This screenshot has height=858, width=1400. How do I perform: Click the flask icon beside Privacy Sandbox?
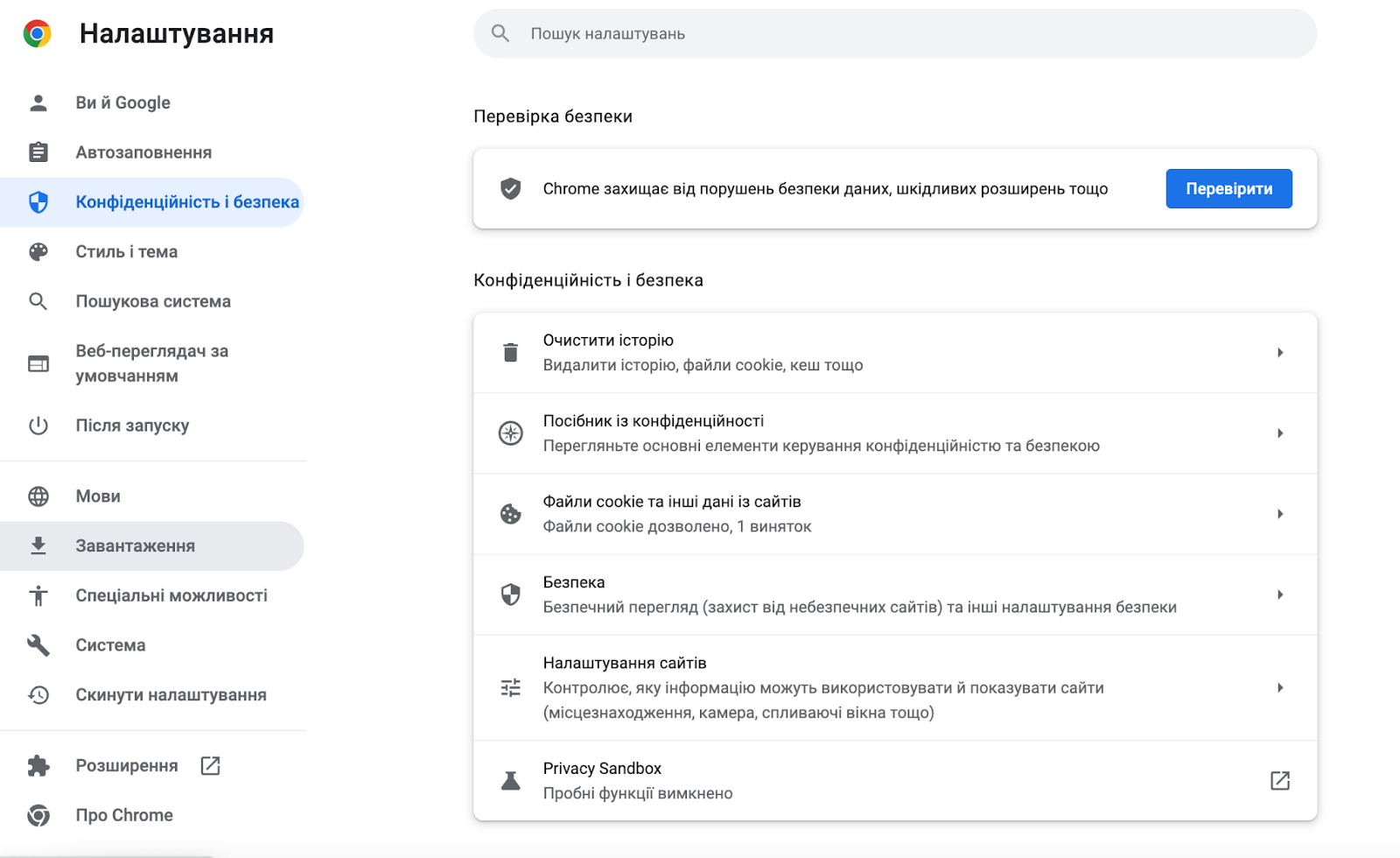click(x=511, y=781)
